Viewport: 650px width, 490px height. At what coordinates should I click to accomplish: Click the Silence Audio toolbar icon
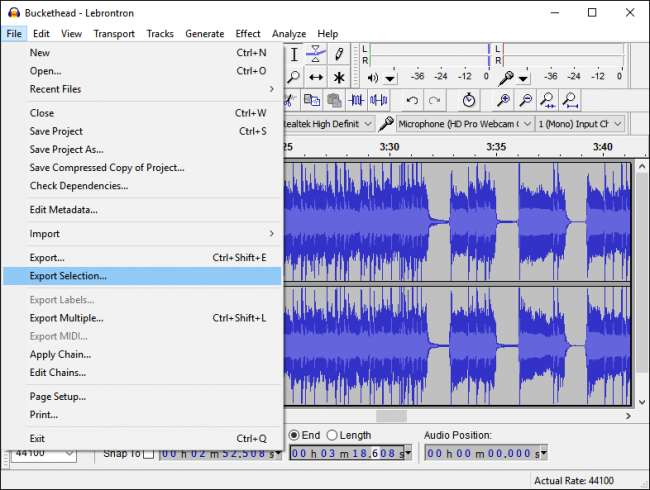378,100
